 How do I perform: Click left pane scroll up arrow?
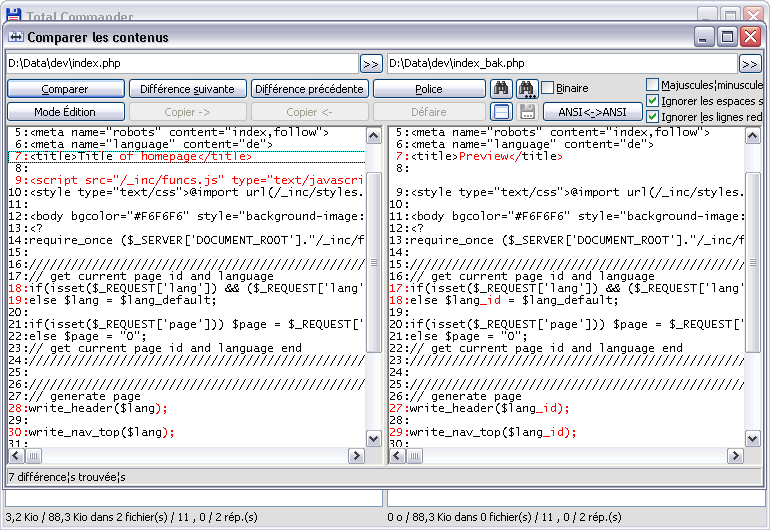tap(374, 135)
